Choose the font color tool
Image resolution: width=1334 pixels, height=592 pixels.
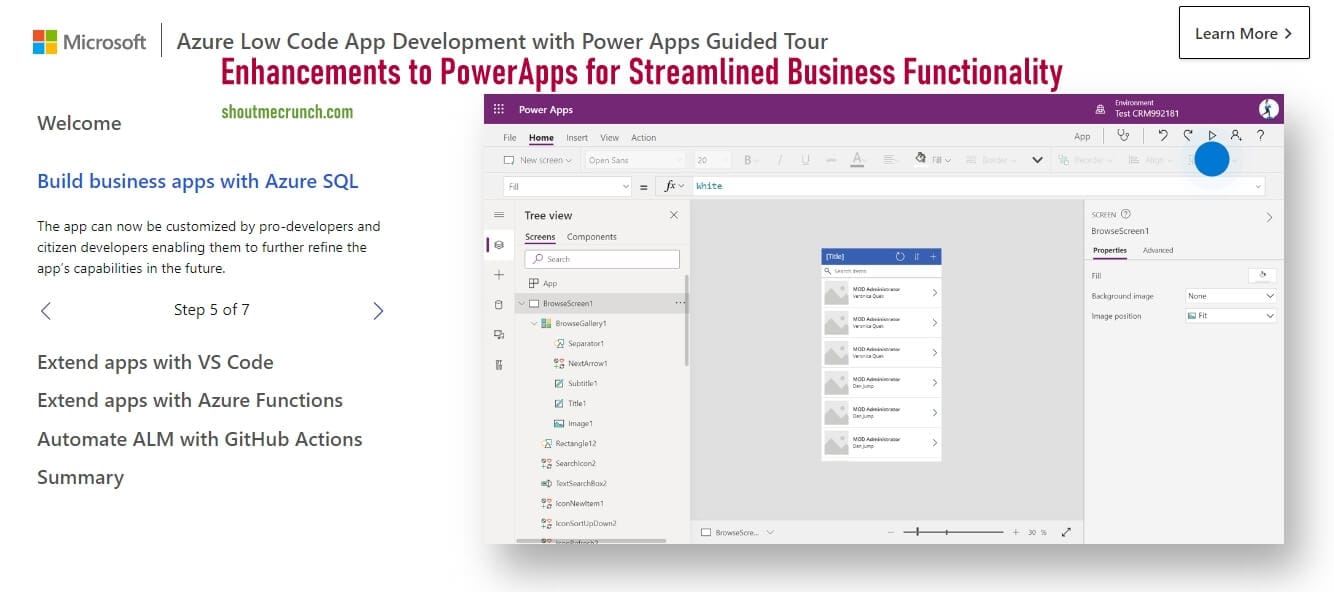click(858, 160)
